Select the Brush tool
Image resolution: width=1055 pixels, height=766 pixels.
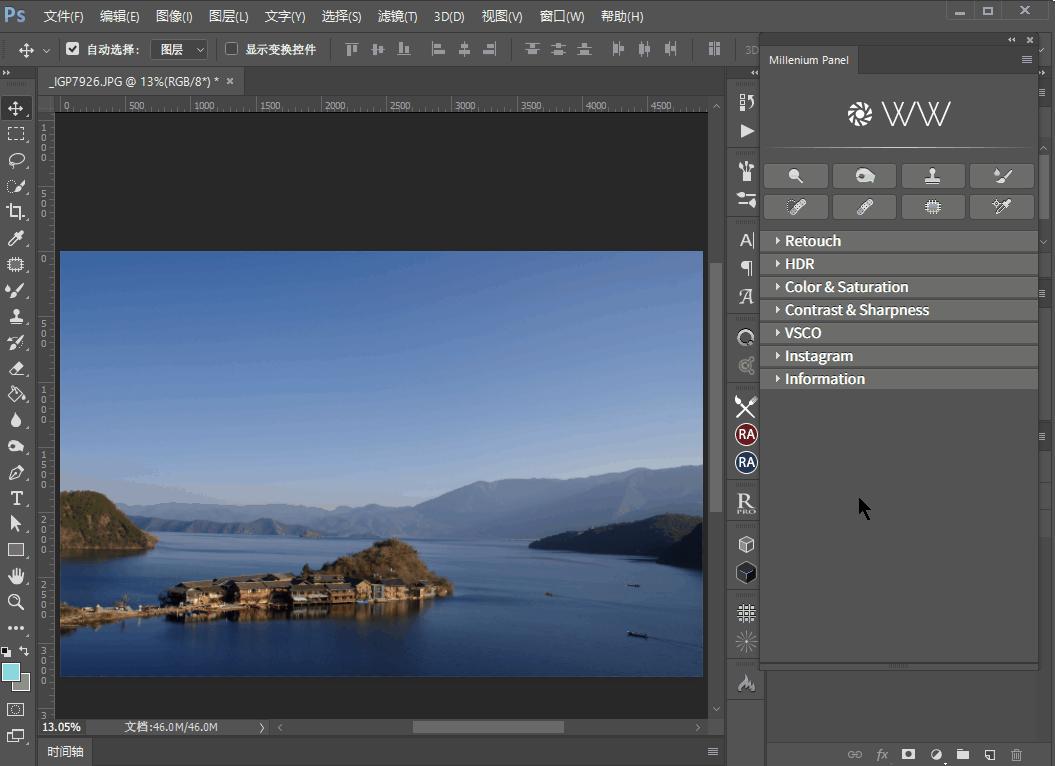[14, 290]
